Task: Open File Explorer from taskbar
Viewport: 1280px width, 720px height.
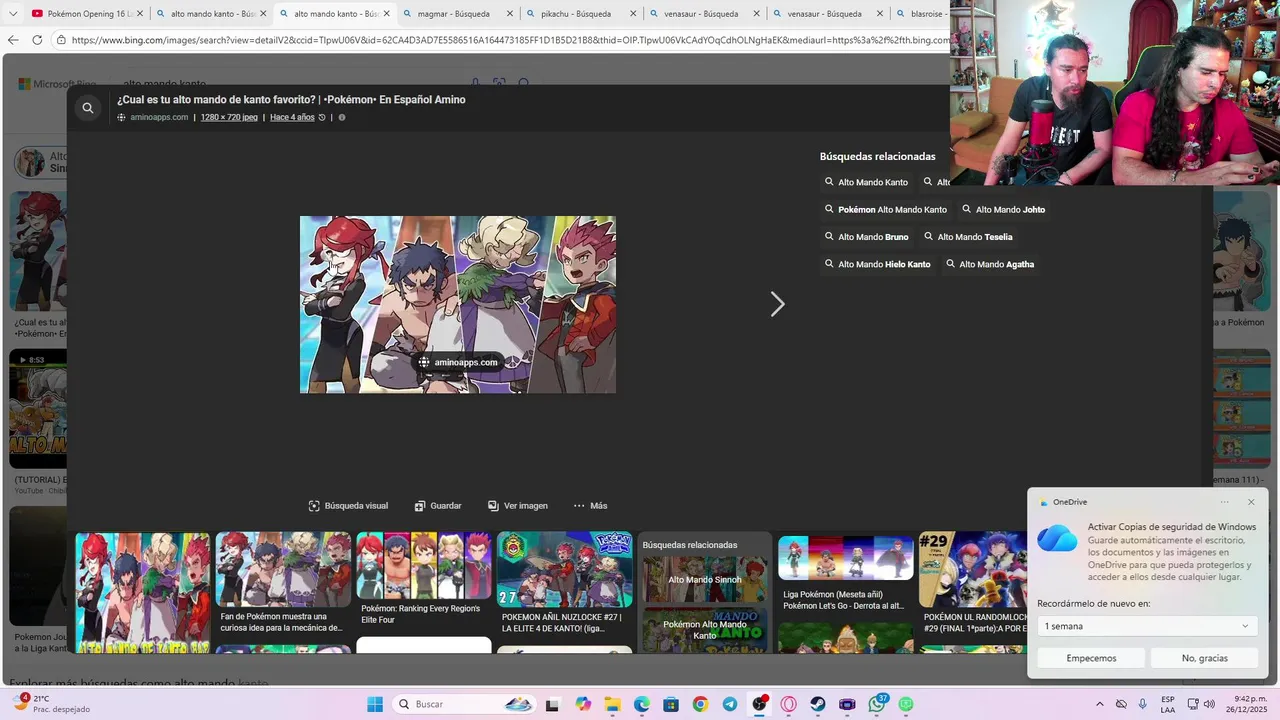Action: click(x=612, y=704)
